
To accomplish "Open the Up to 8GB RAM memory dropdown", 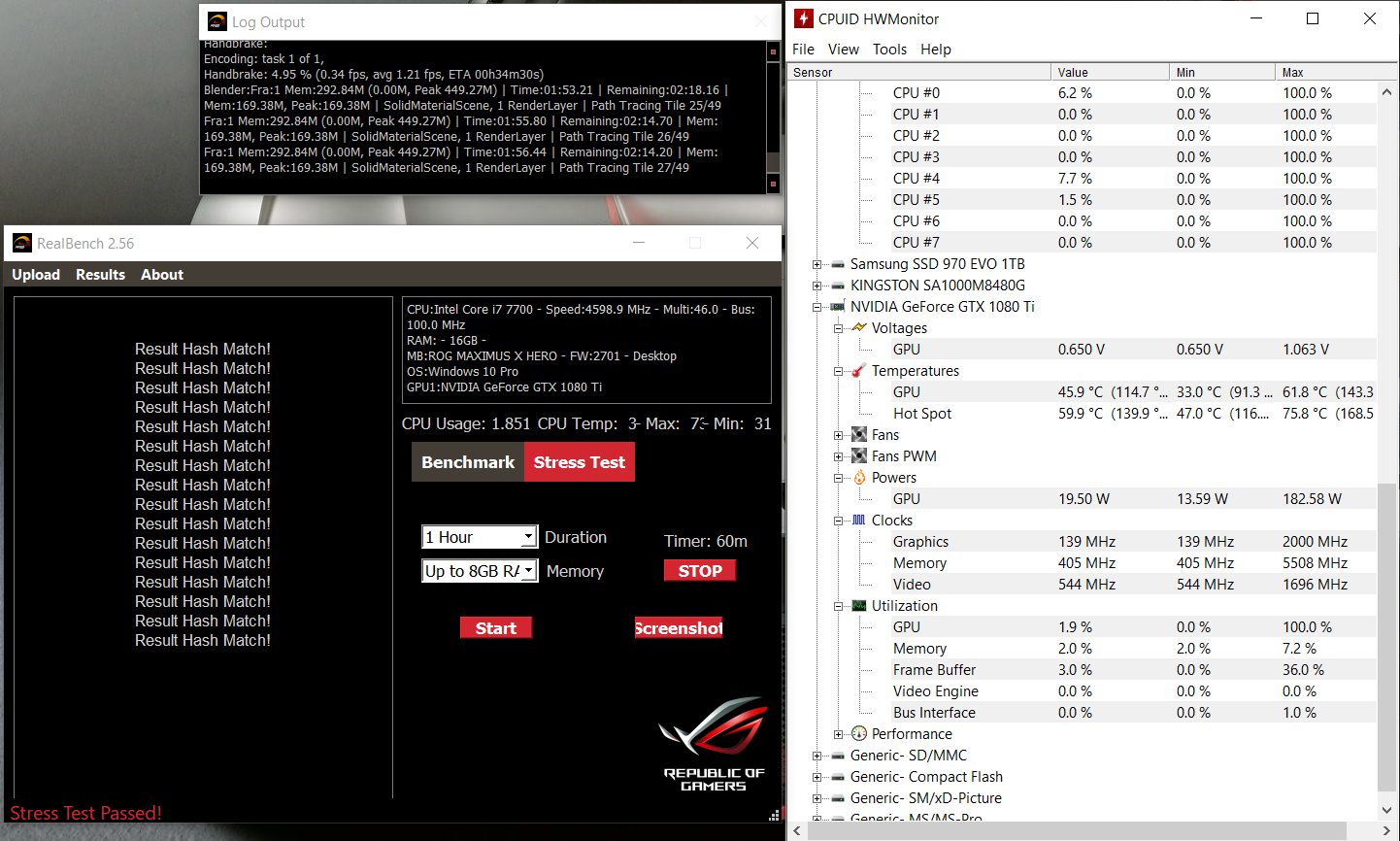I will 528,571.
